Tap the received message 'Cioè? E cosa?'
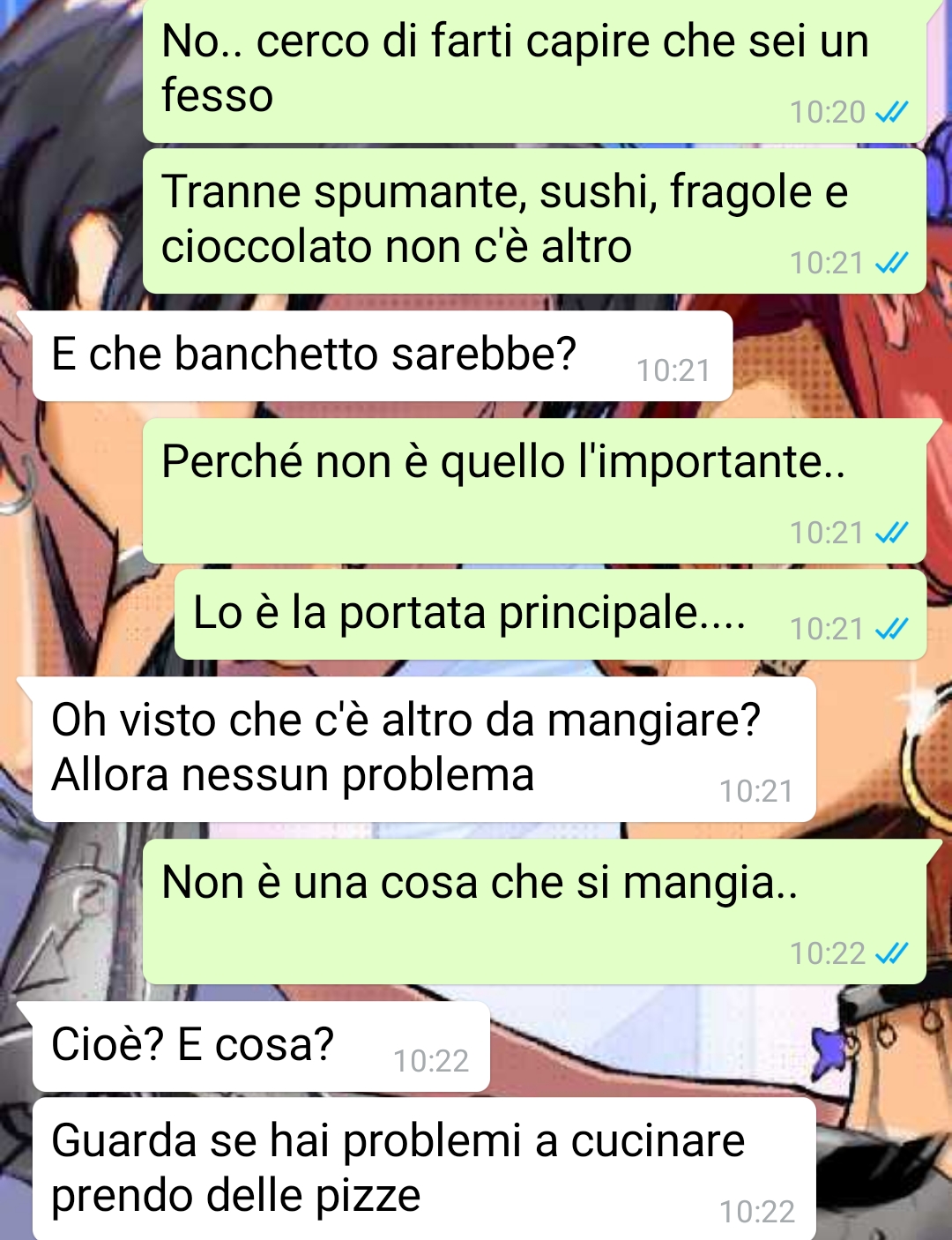 261,1047
